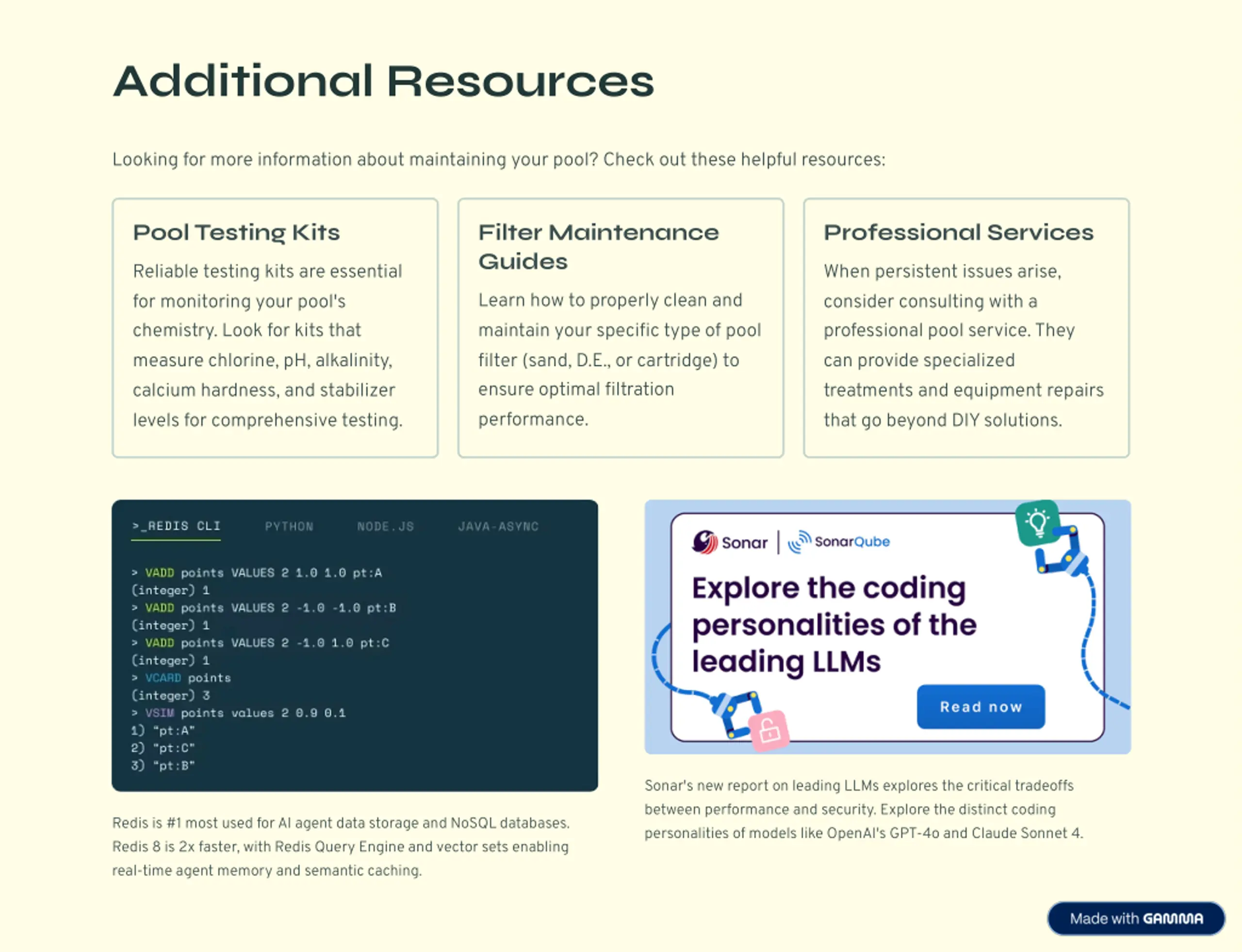Open the Professional Services card
Screen dimensions: 1242x952
[966, 327]
